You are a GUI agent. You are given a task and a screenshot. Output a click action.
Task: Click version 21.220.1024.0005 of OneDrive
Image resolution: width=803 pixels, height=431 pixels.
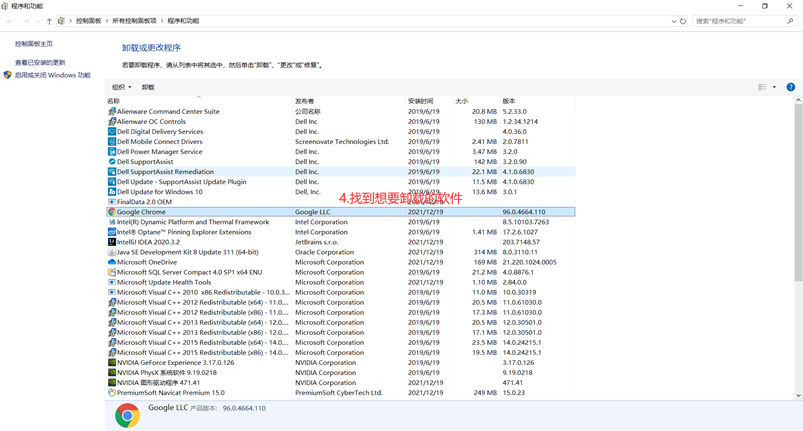click(x=529, y=262)
